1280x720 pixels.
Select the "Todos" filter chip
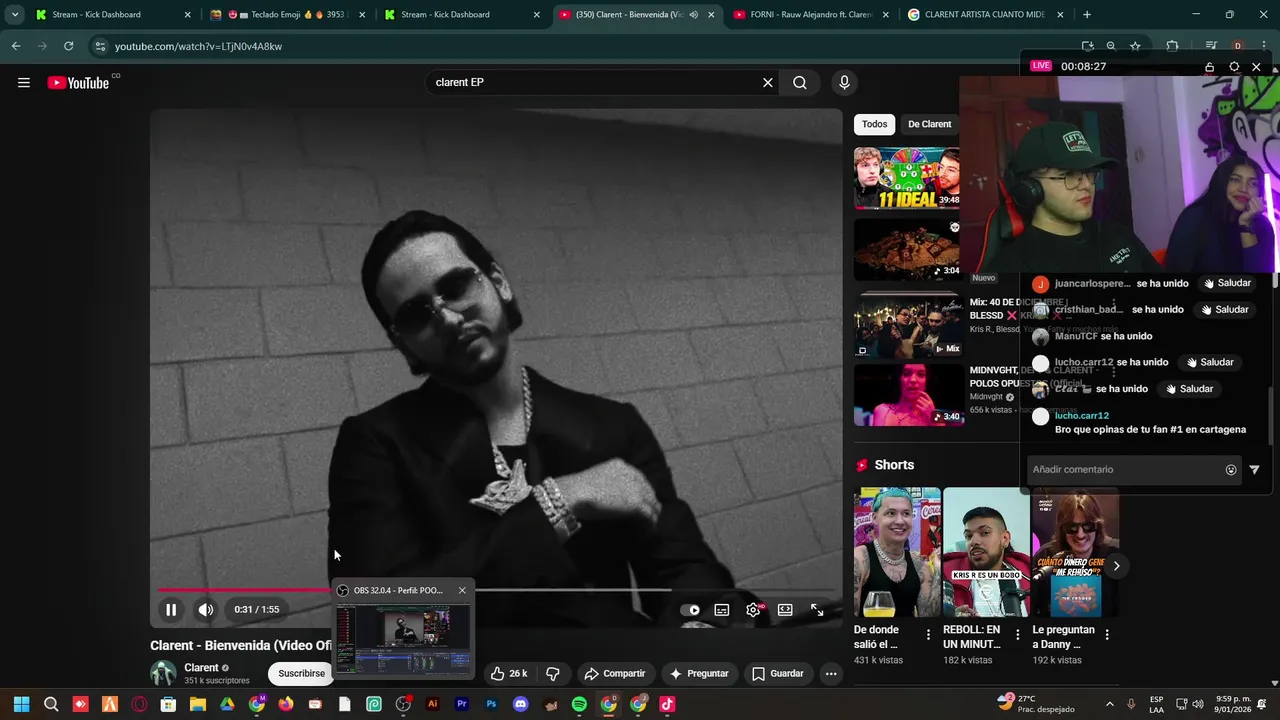[x=874, y=124]
